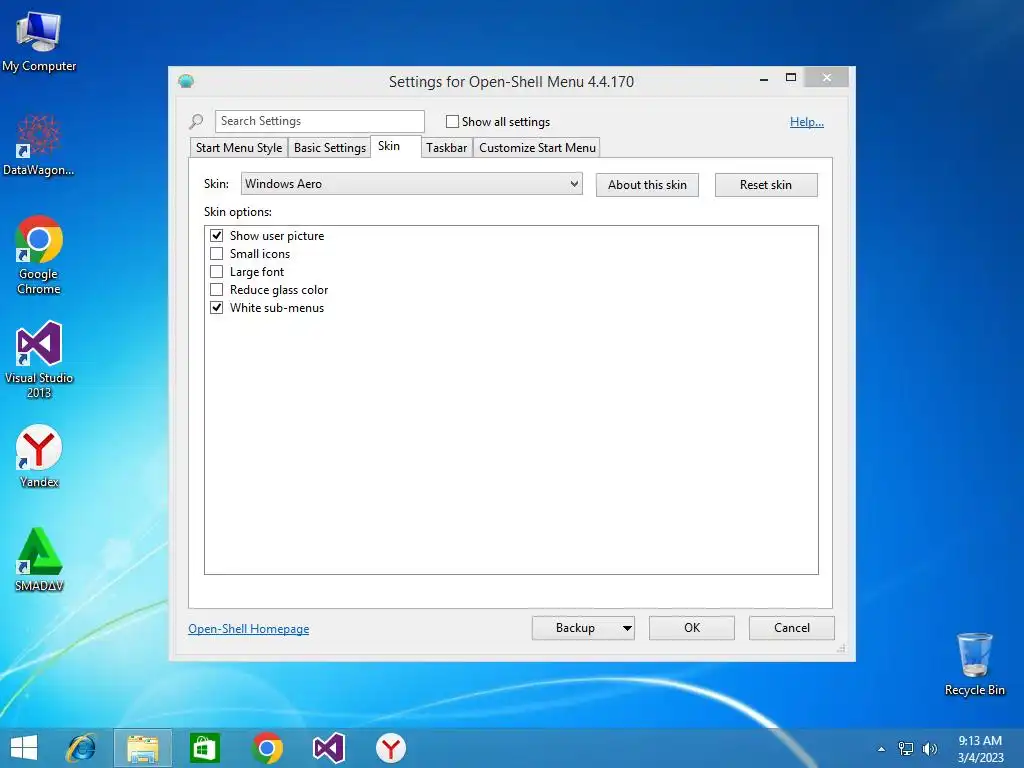Minimize the Open-Shell settings window
The height and width of the screenshot is (768, 1024).
click(764, 78)
